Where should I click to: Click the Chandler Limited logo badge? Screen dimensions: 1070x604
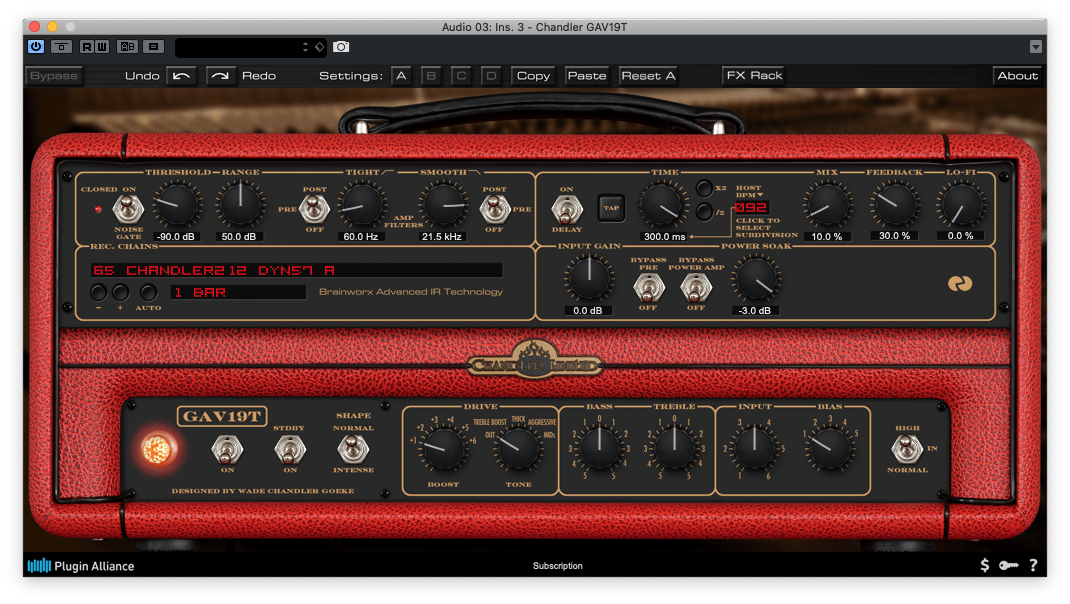point(534,361)
